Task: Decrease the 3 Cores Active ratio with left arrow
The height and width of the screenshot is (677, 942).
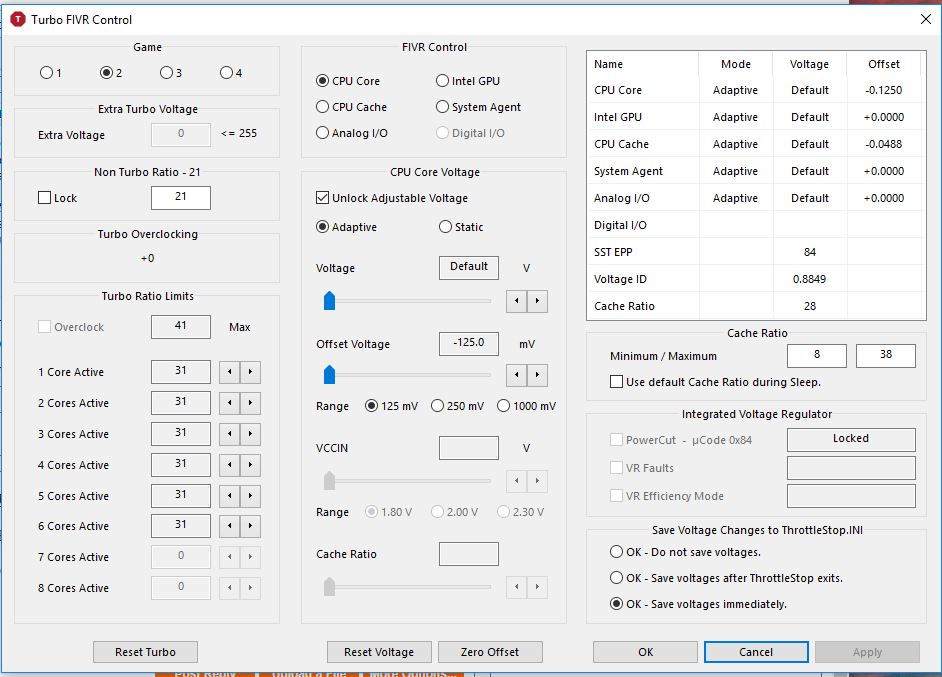Action: (229, 434)
